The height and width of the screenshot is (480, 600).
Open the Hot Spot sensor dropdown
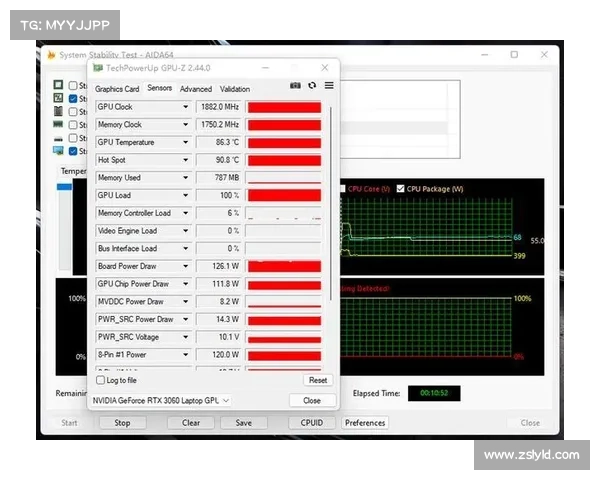pyautogui.click(x=186, y=160)
